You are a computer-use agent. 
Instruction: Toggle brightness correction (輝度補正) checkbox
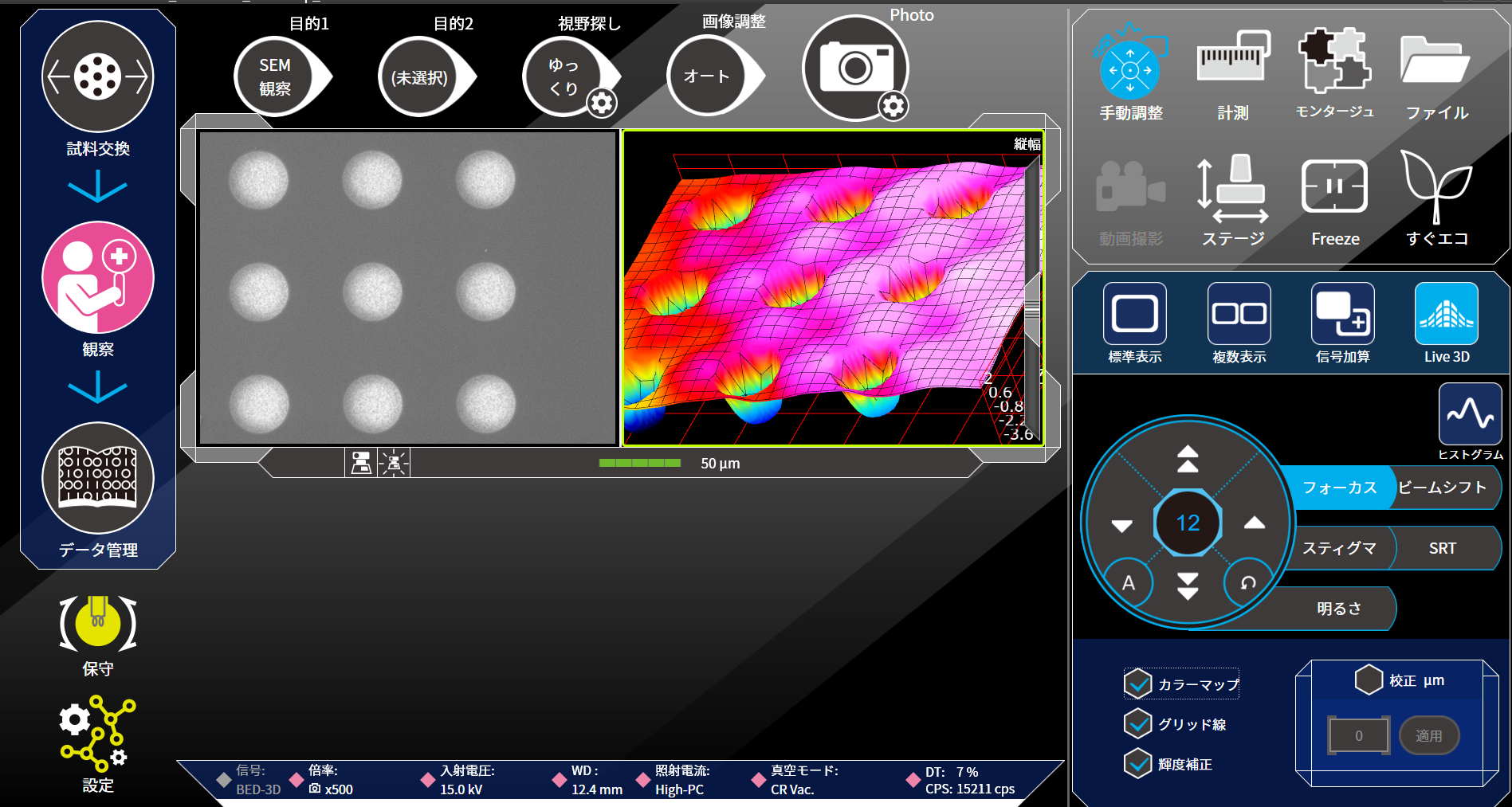1137,763
